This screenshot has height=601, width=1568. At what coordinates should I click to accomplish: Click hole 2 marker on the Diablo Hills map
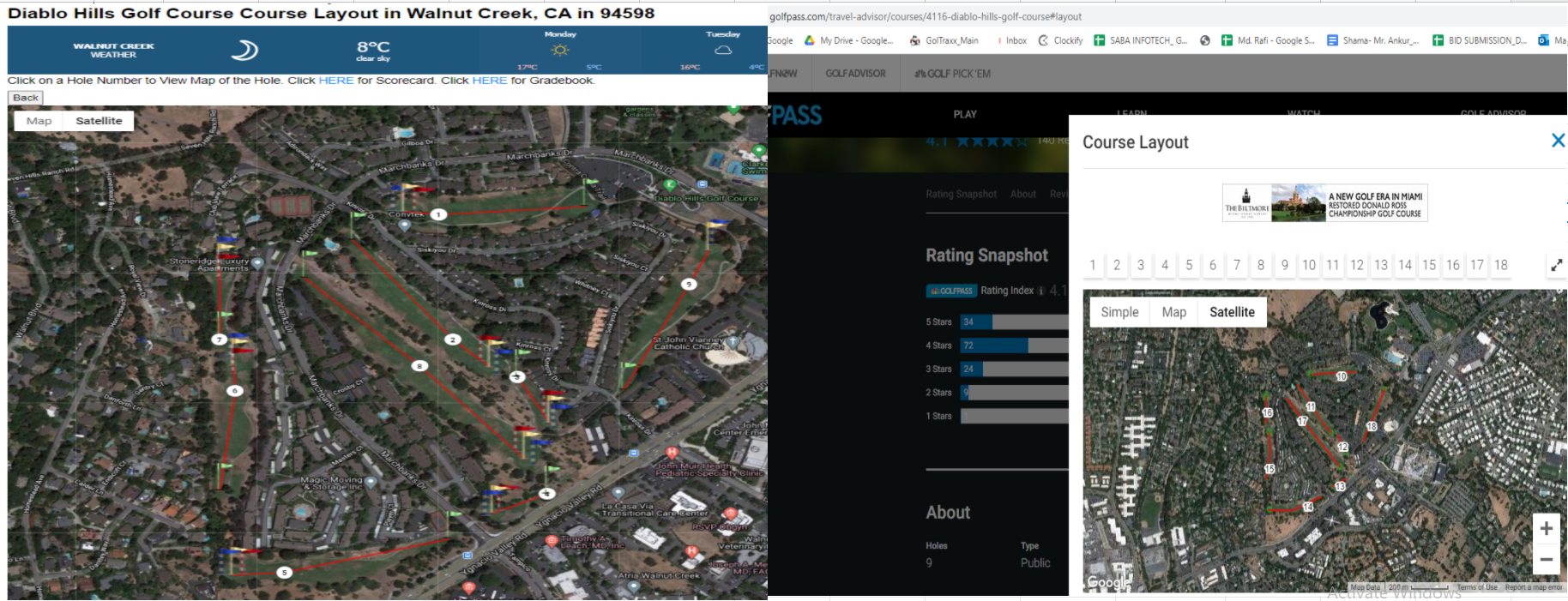pos(453,340)
